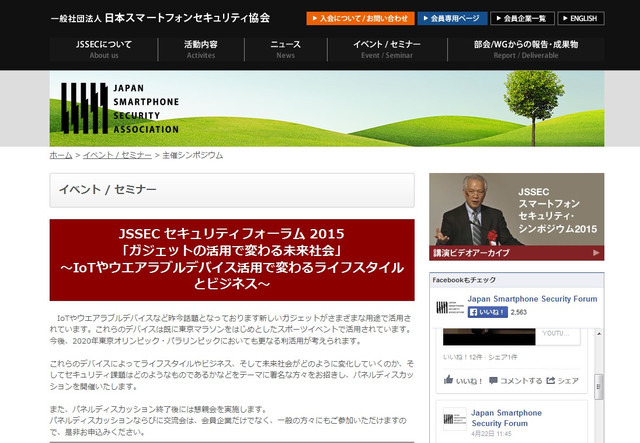Open the Japan Smartphone Security Forum Facebook link

pos(532,299)
